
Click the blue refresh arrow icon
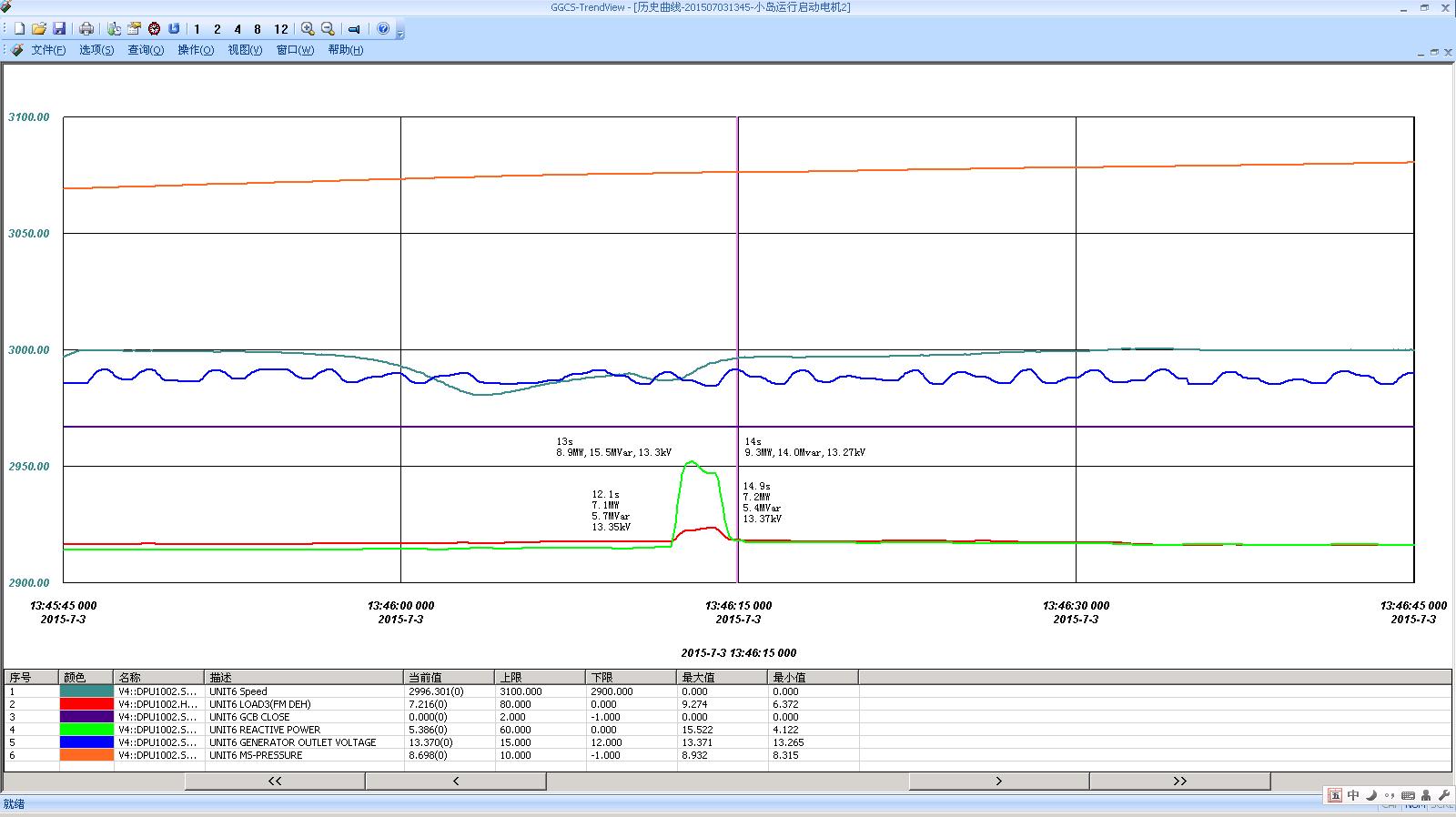(174, 29)
